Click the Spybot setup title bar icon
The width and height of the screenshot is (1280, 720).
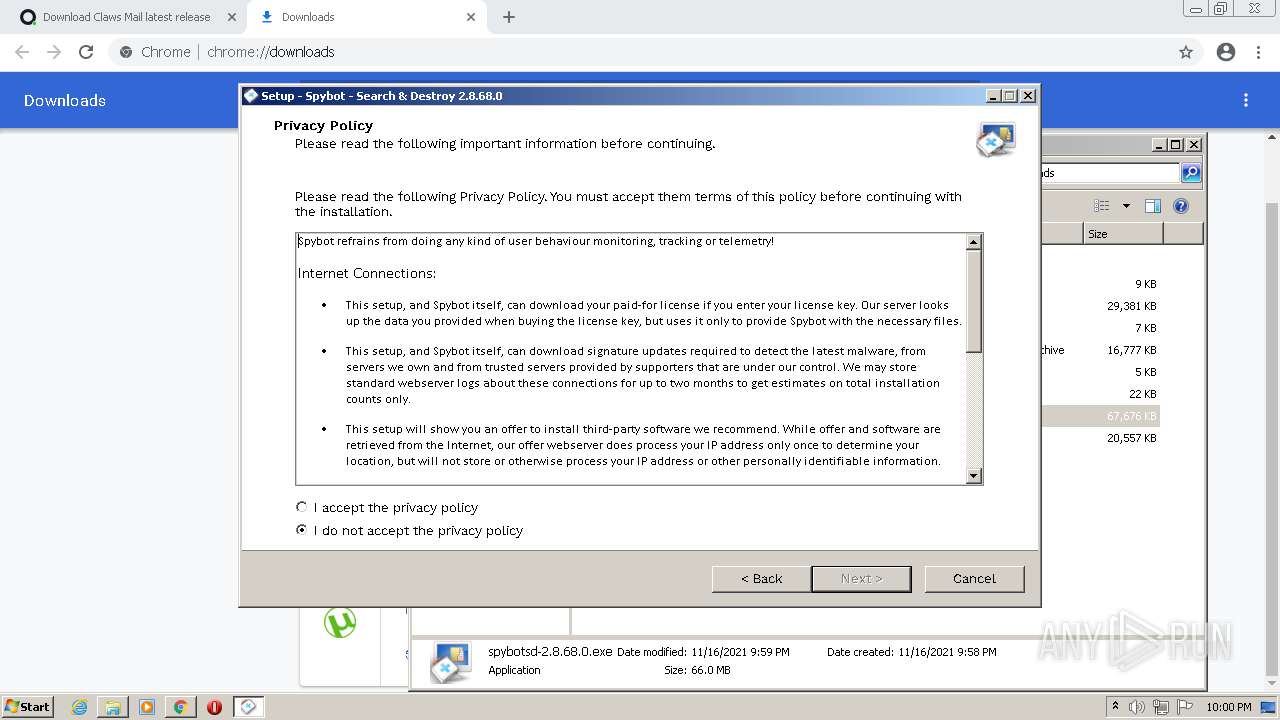pyautogui.click(x=251, y=96)
